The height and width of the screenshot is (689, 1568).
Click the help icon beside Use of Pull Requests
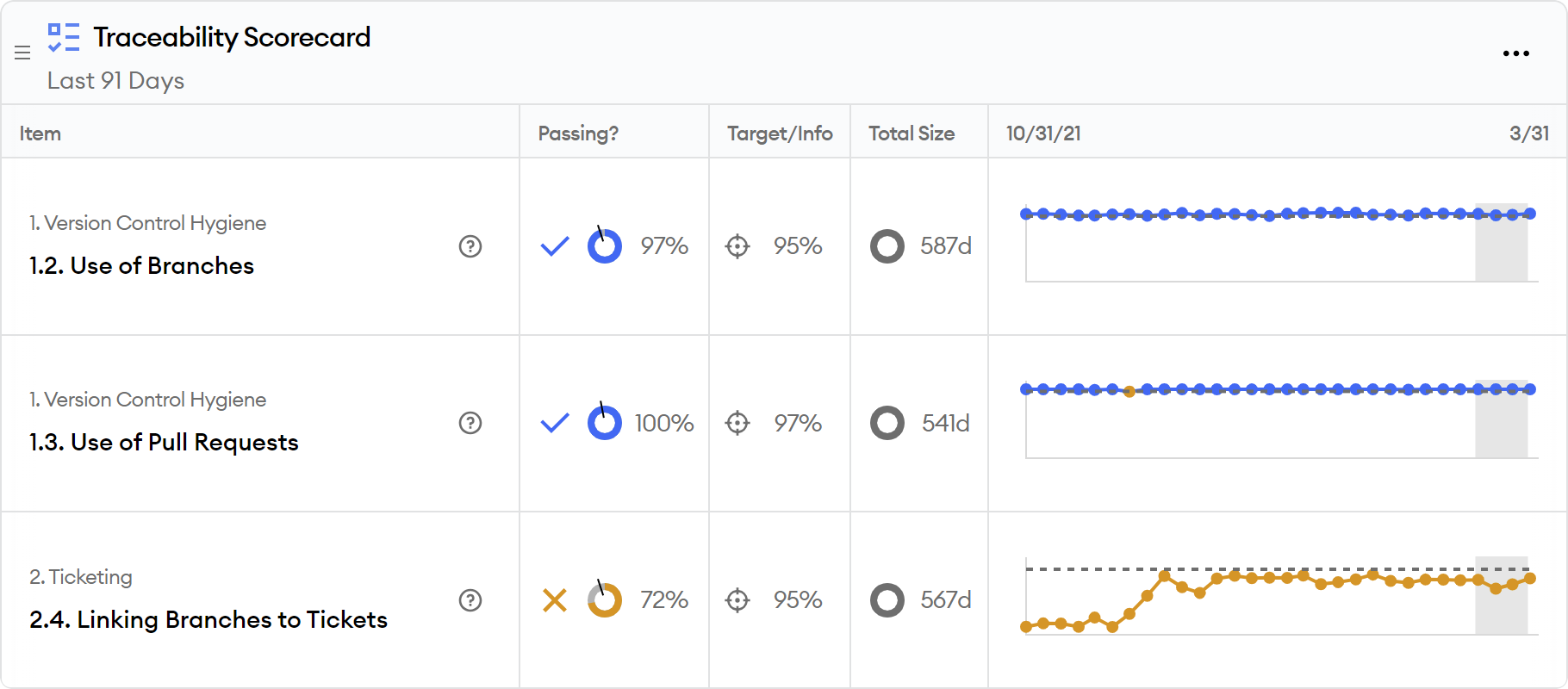click(x=470, y=424)
